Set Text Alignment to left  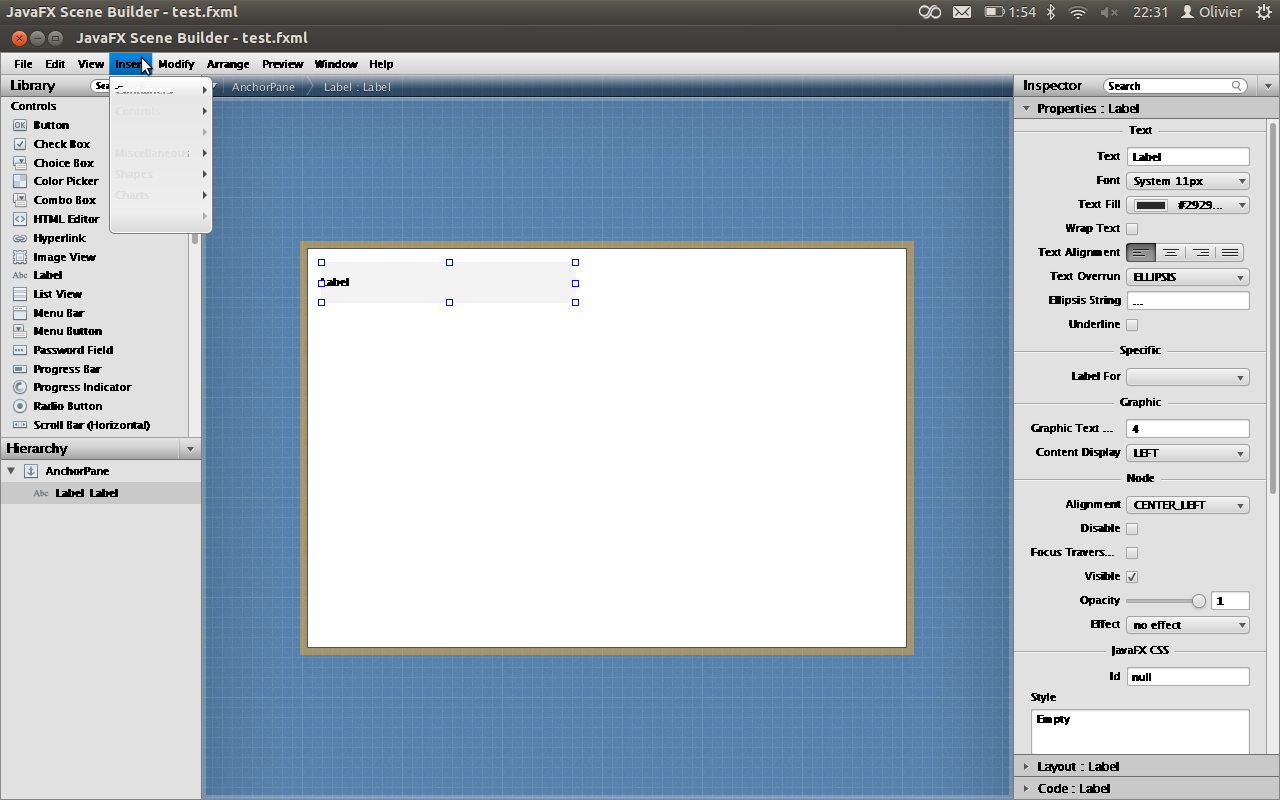[1141, 253]
